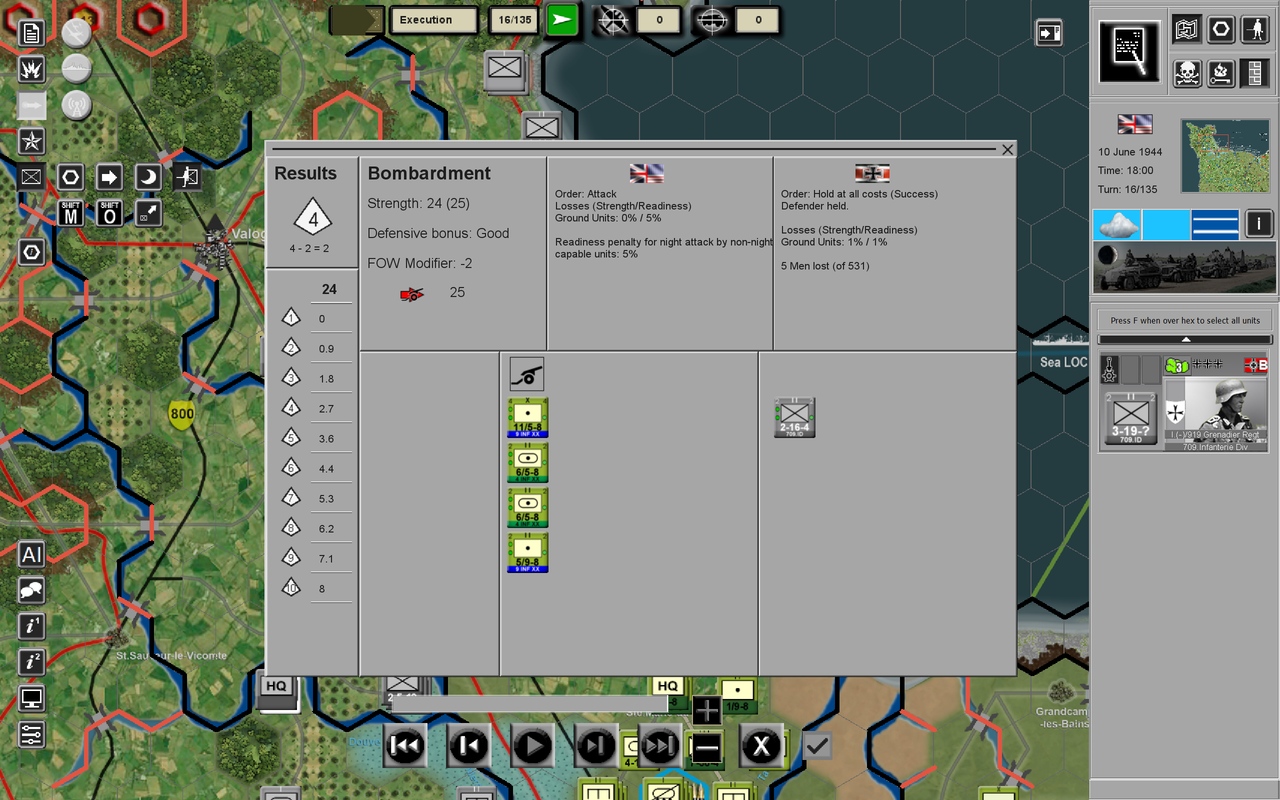Image resolution: width=1280 pixels, height=800 pixels.
Task: Toggle the brick wall icon in right panel
Action: point(1254,73)
